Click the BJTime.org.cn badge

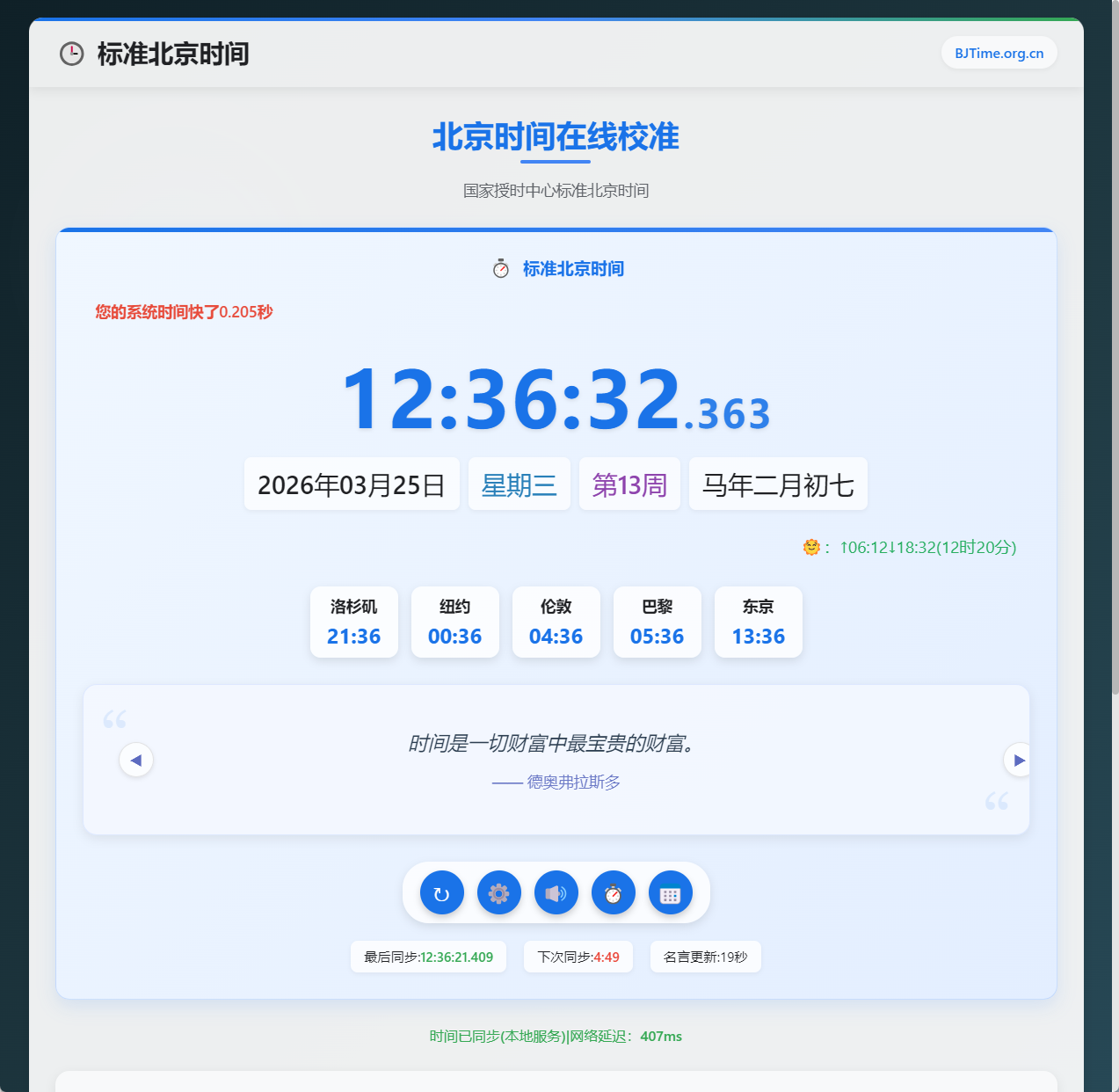coord(999,53)
